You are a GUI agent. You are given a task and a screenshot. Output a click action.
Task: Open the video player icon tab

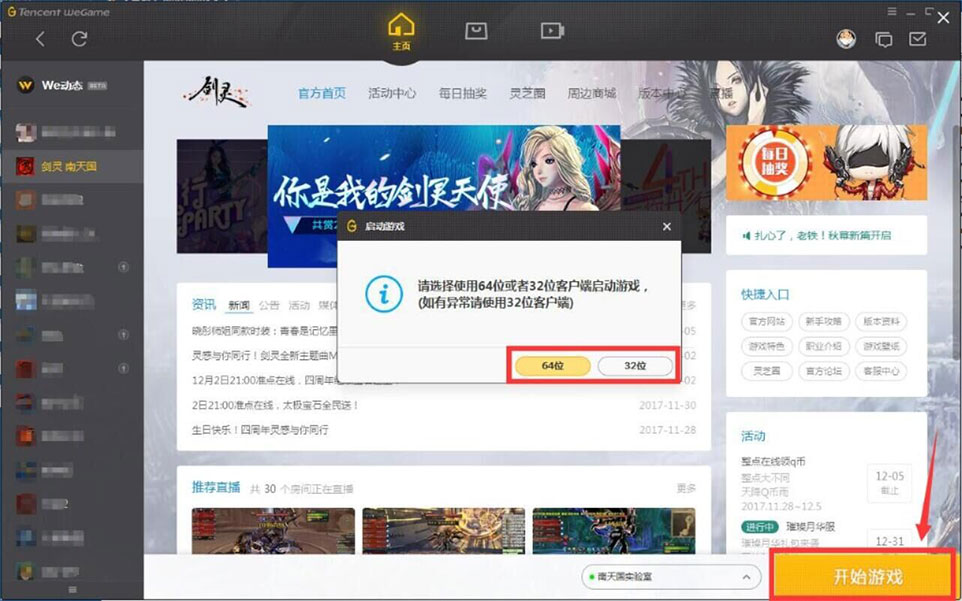[552, 31]
